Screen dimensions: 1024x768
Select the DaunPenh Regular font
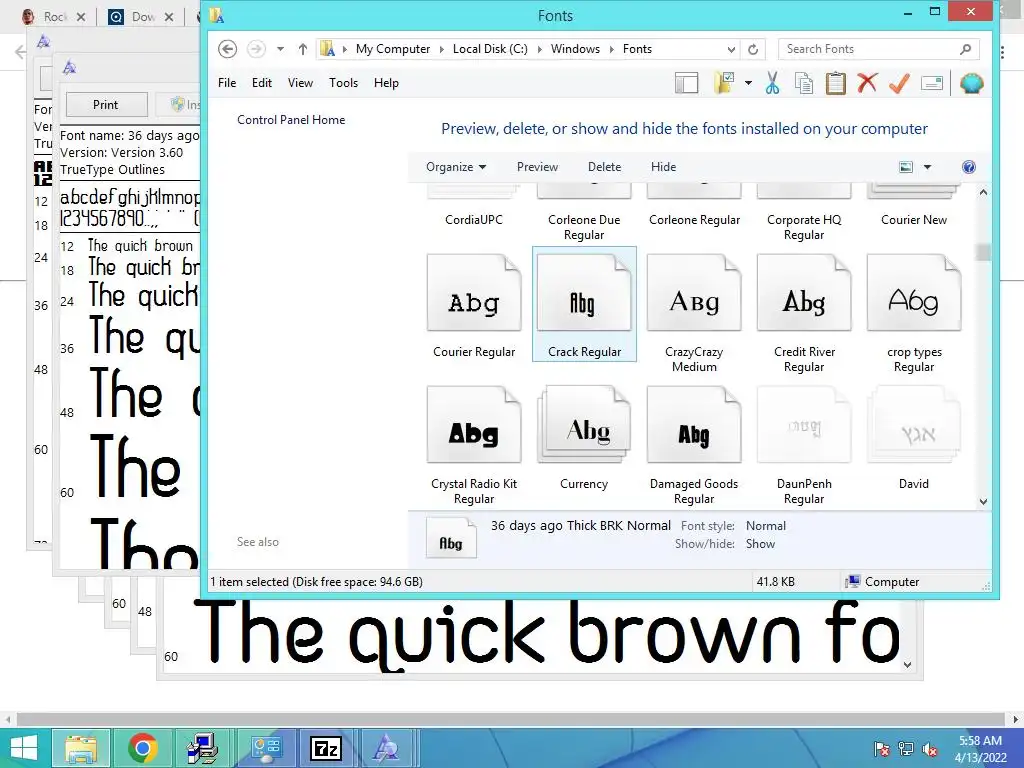tap(804, 445)
